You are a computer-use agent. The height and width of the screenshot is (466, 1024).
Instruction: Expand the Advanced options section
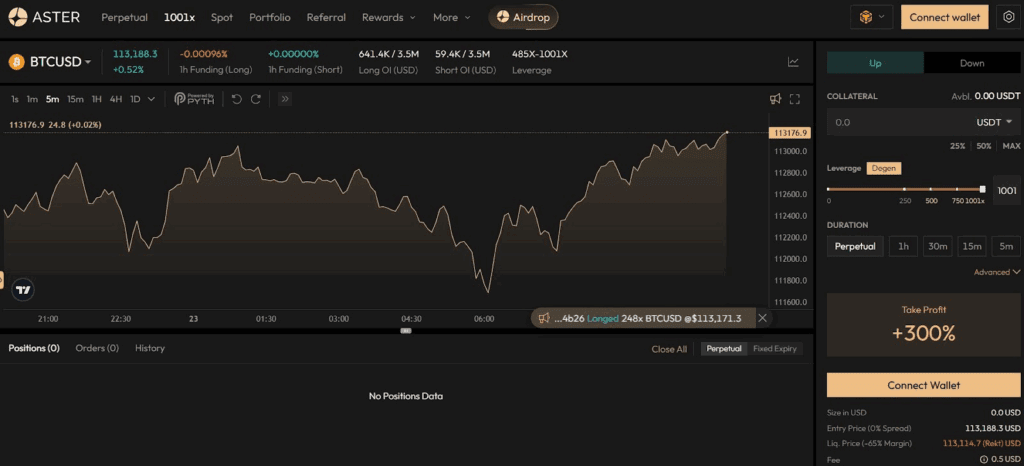(996, 272)
